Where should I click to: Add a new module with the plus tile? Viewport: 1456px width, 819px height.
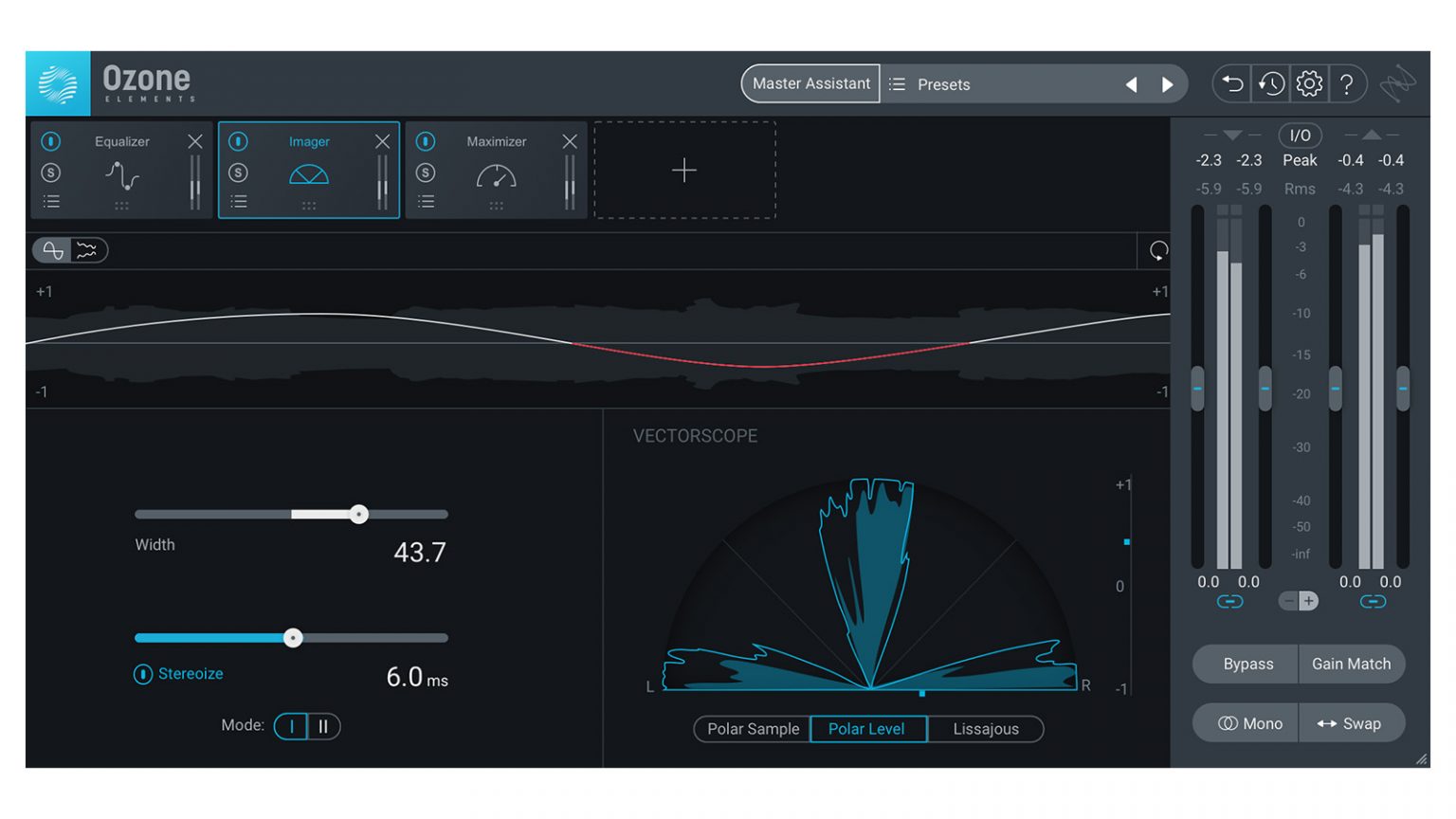684,171
